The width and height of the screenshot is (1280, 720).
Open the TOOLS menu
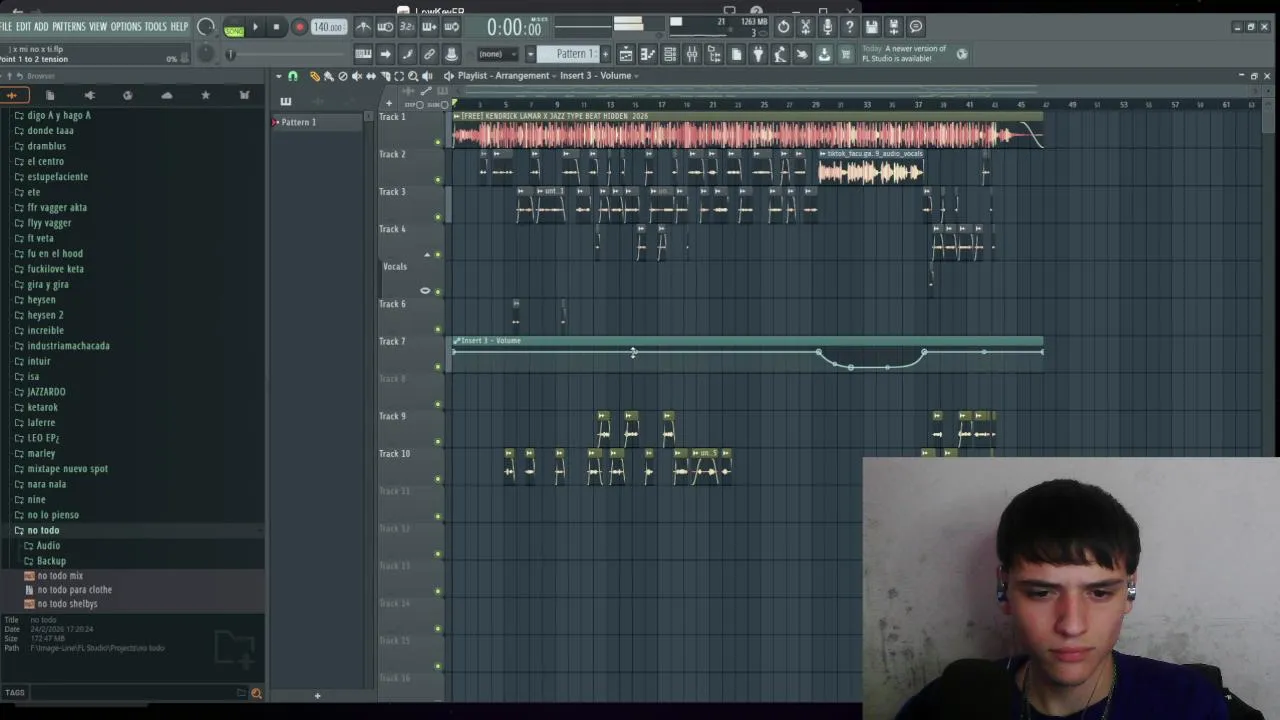(x=155, y=27)
